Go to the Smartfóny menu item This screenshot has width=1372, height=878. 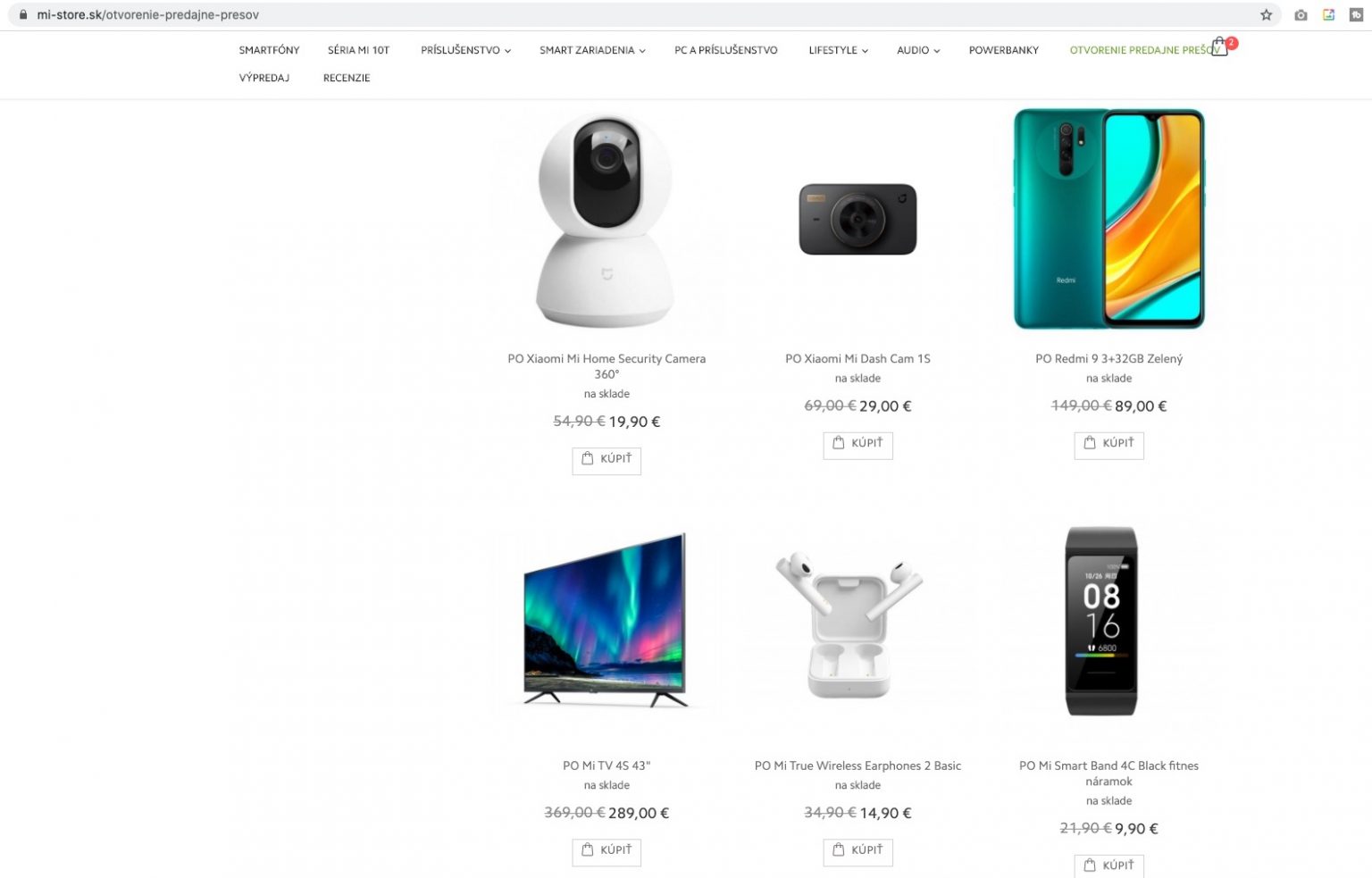click(x=269, y=50)
